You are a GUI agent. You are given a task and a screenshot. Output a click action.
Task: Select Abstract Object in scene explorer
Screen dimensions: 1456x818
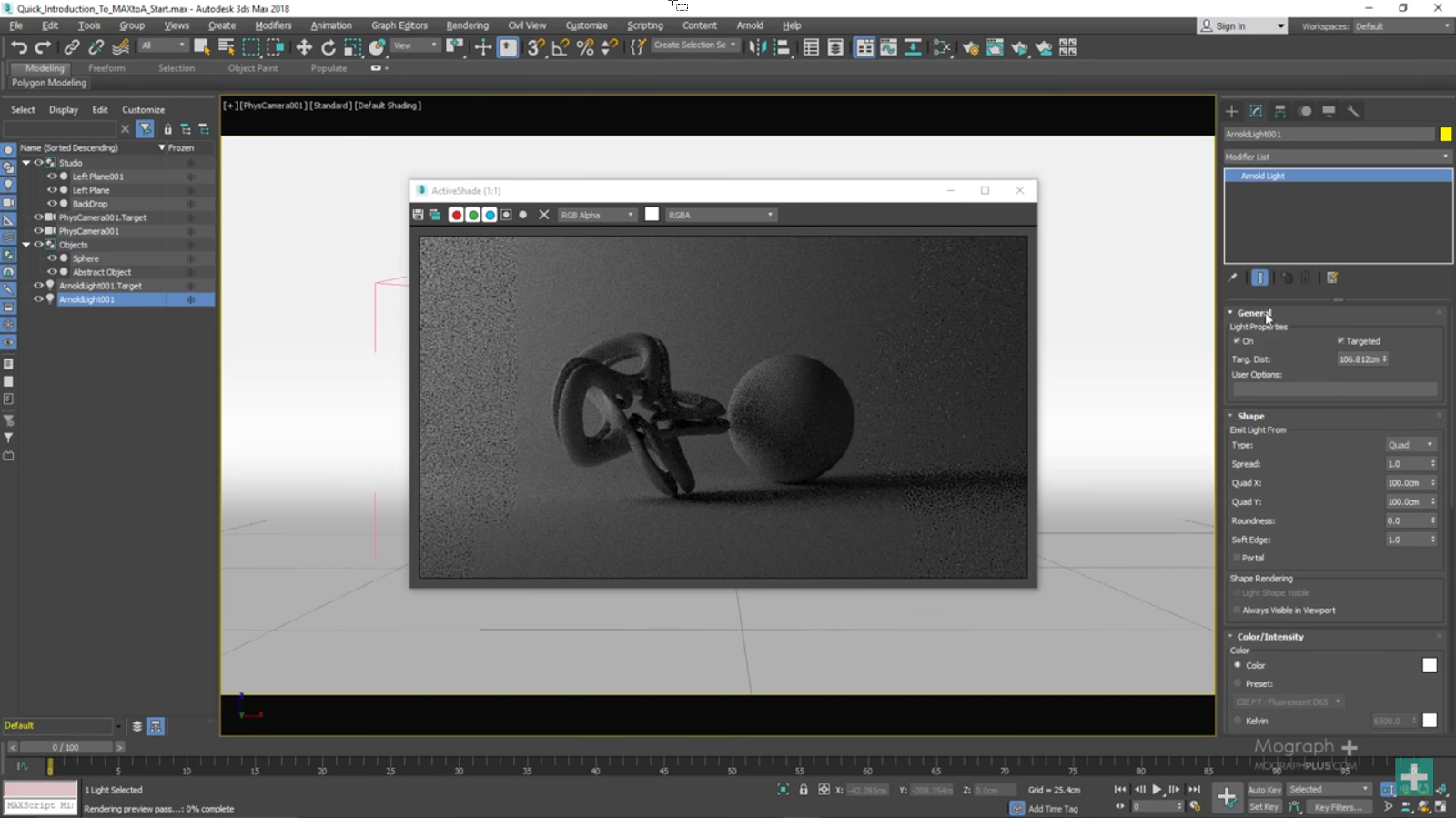click(102, 272)
